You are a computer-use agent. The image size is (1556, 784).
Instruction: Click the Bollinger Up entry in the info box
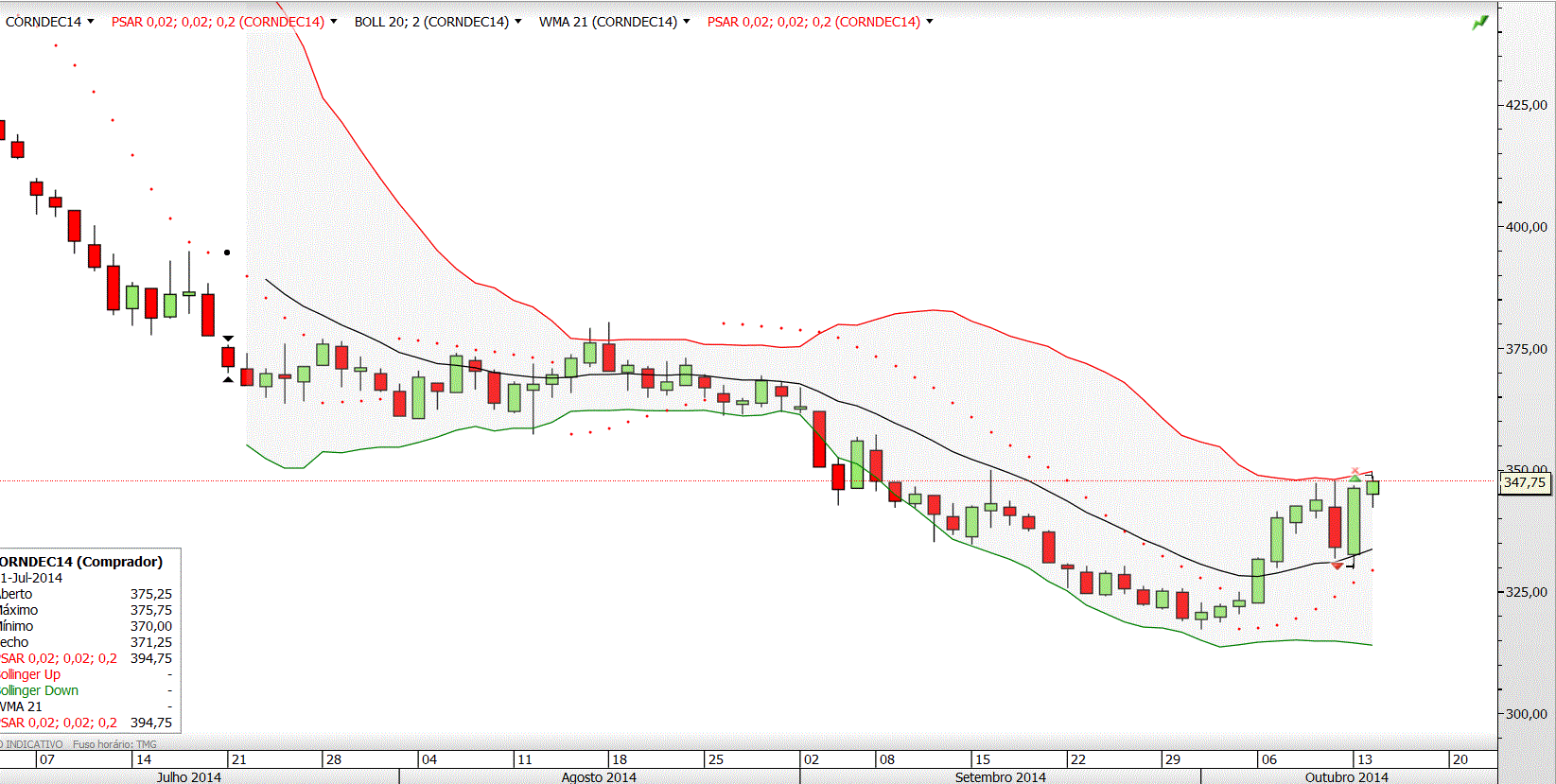(x=30, y=674)
